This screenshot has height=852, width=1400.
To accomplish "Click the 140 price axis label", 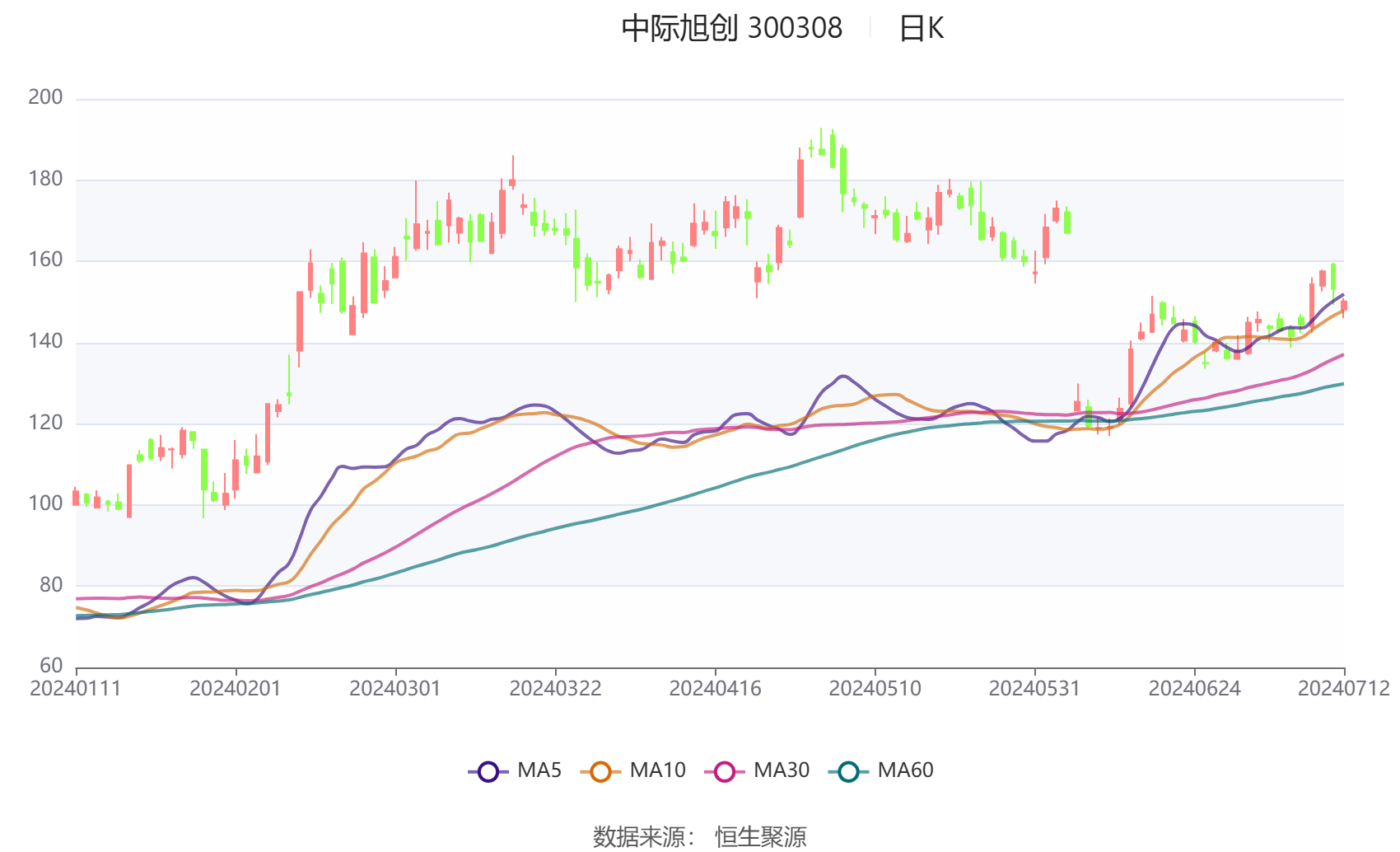I will [x=45, y=341].
